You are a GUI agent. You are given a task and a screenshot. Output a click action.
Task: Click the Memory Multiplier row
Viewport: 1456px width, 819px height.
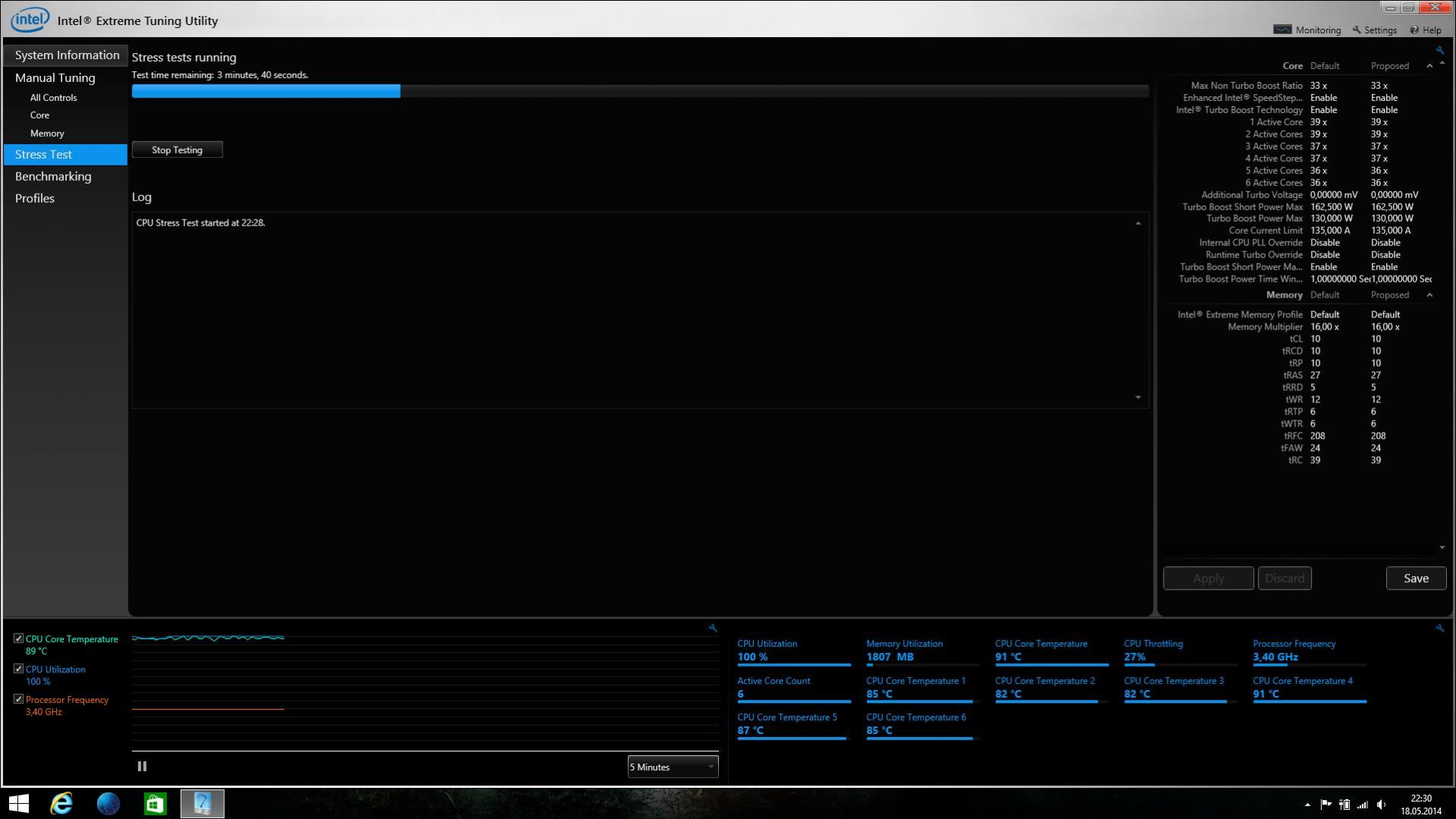coord(1298,327)
